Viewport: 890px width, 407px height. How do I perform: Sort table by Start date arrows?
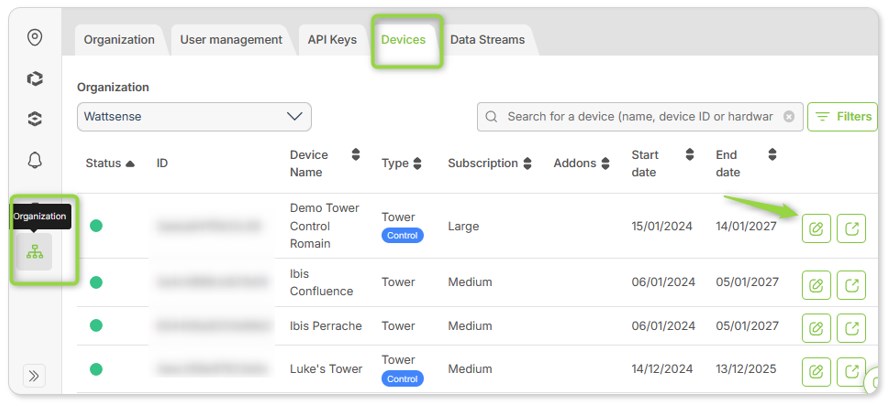[690, 154]
